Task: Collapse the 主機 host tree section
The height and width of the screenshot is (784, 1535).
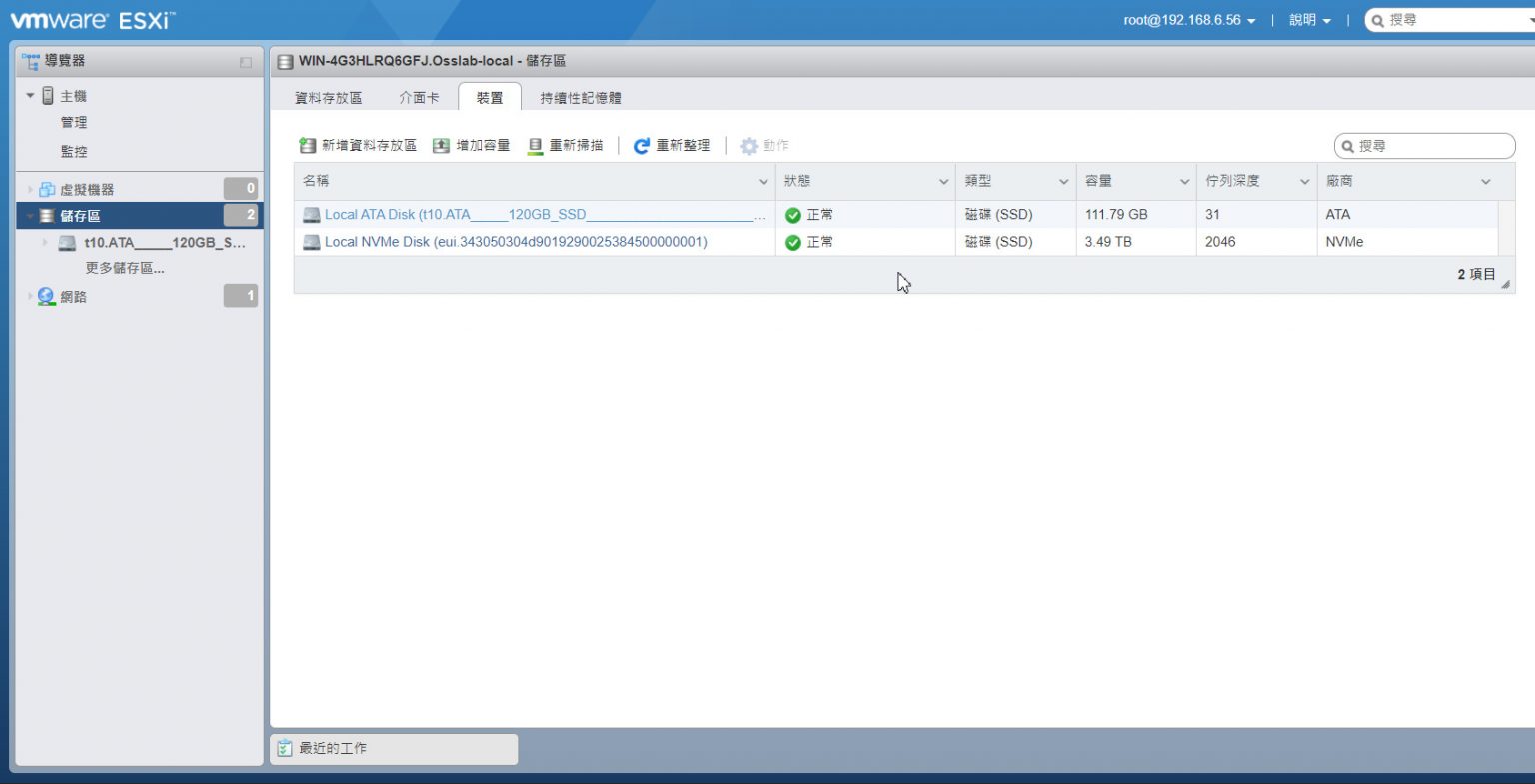Action: click(30, 95)
